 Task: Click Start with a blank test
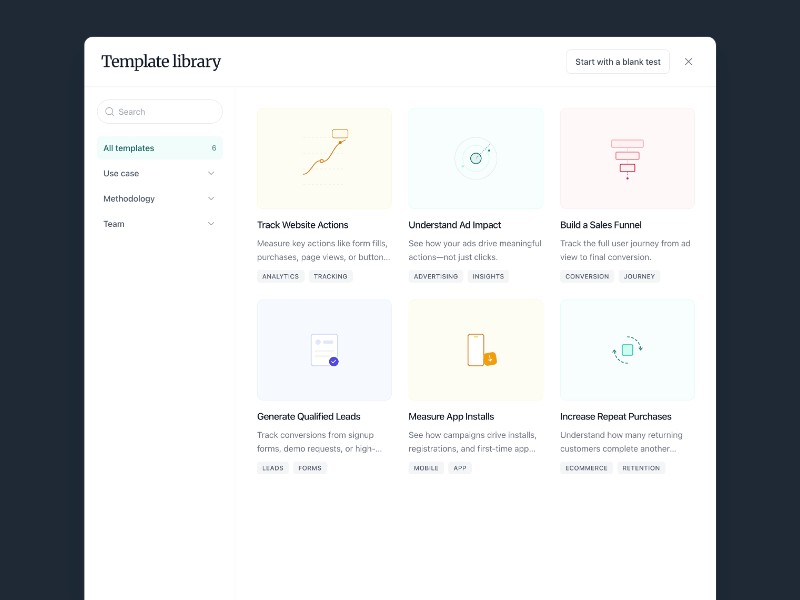[x=617, y=62]
